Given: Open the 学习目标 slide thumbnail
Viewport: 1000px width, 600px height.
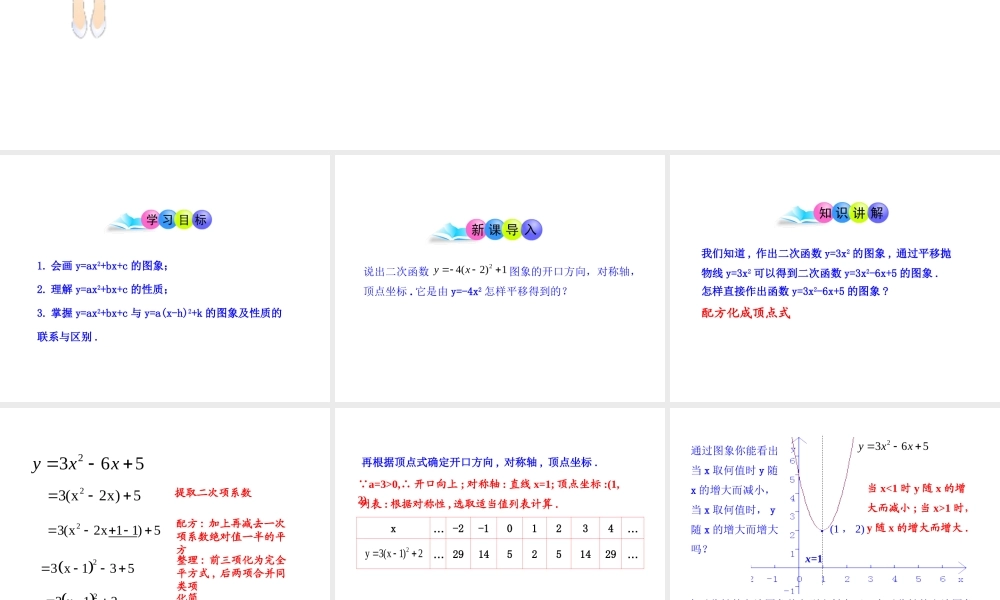Looking at the screenshot, I should pyautogui.click(x=165, y=277).
